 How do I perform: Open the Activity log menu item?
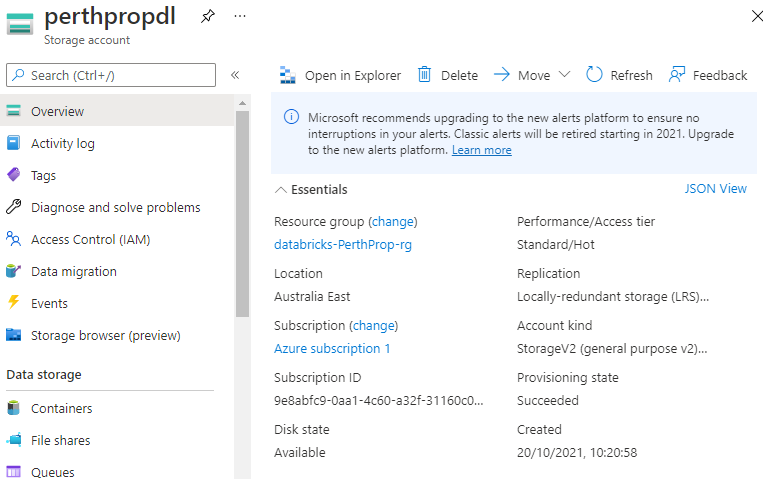coord(62,143)
